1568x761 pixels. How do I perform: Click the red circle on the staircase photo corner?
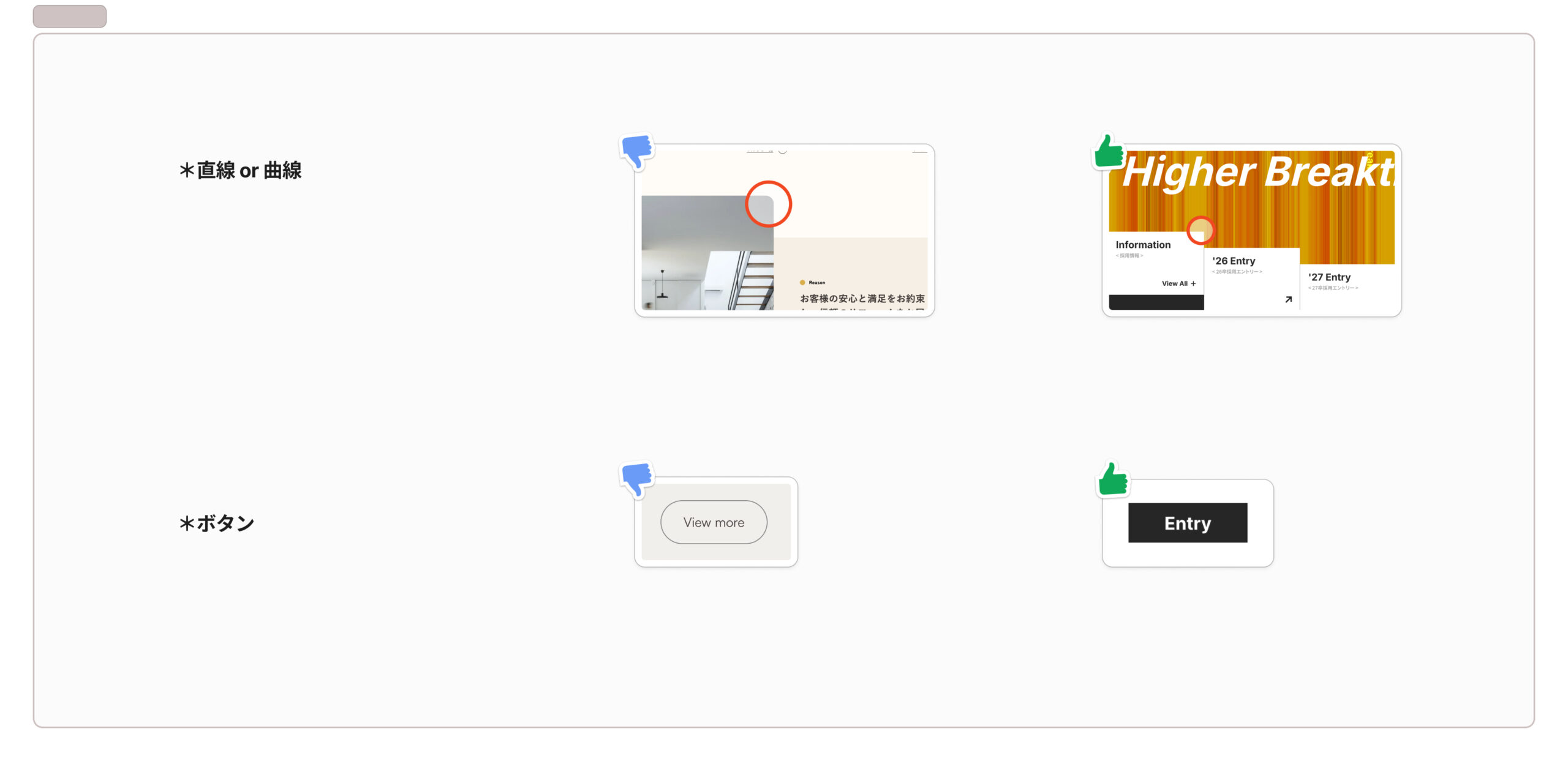click(768, 204)
